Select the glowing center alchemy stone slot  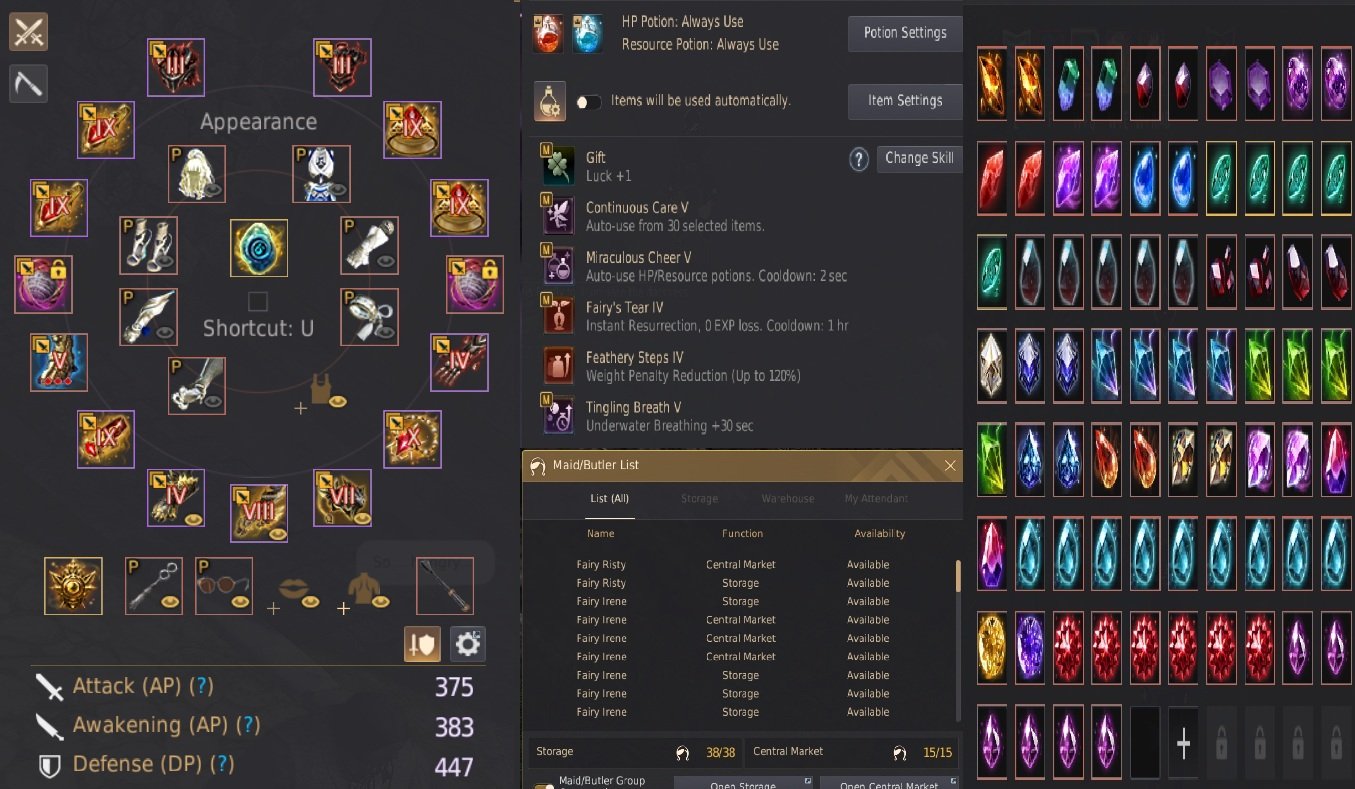pos(259,248)
